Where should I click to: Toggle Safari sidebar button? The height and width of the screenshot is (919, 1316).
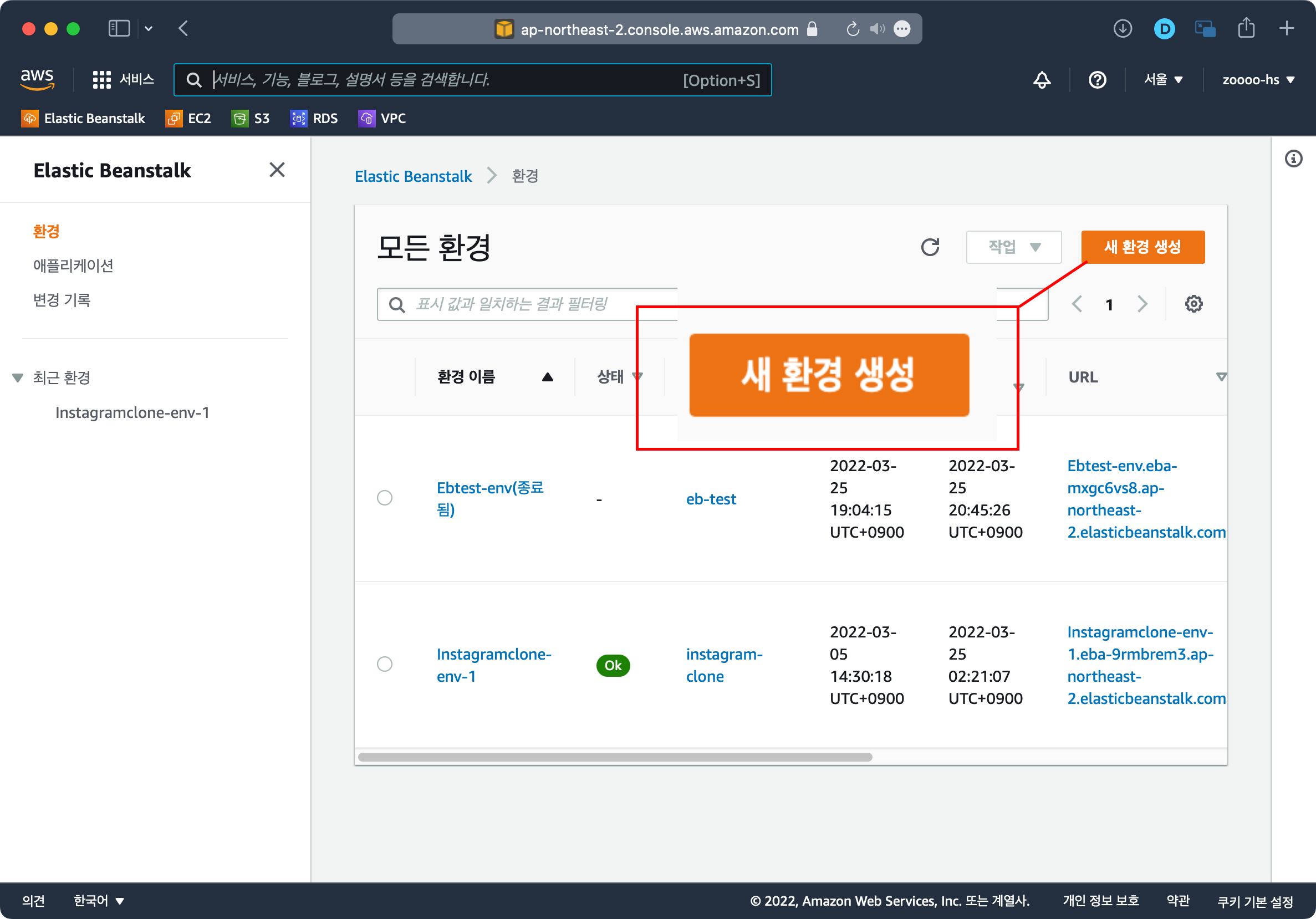pos(119,28)
